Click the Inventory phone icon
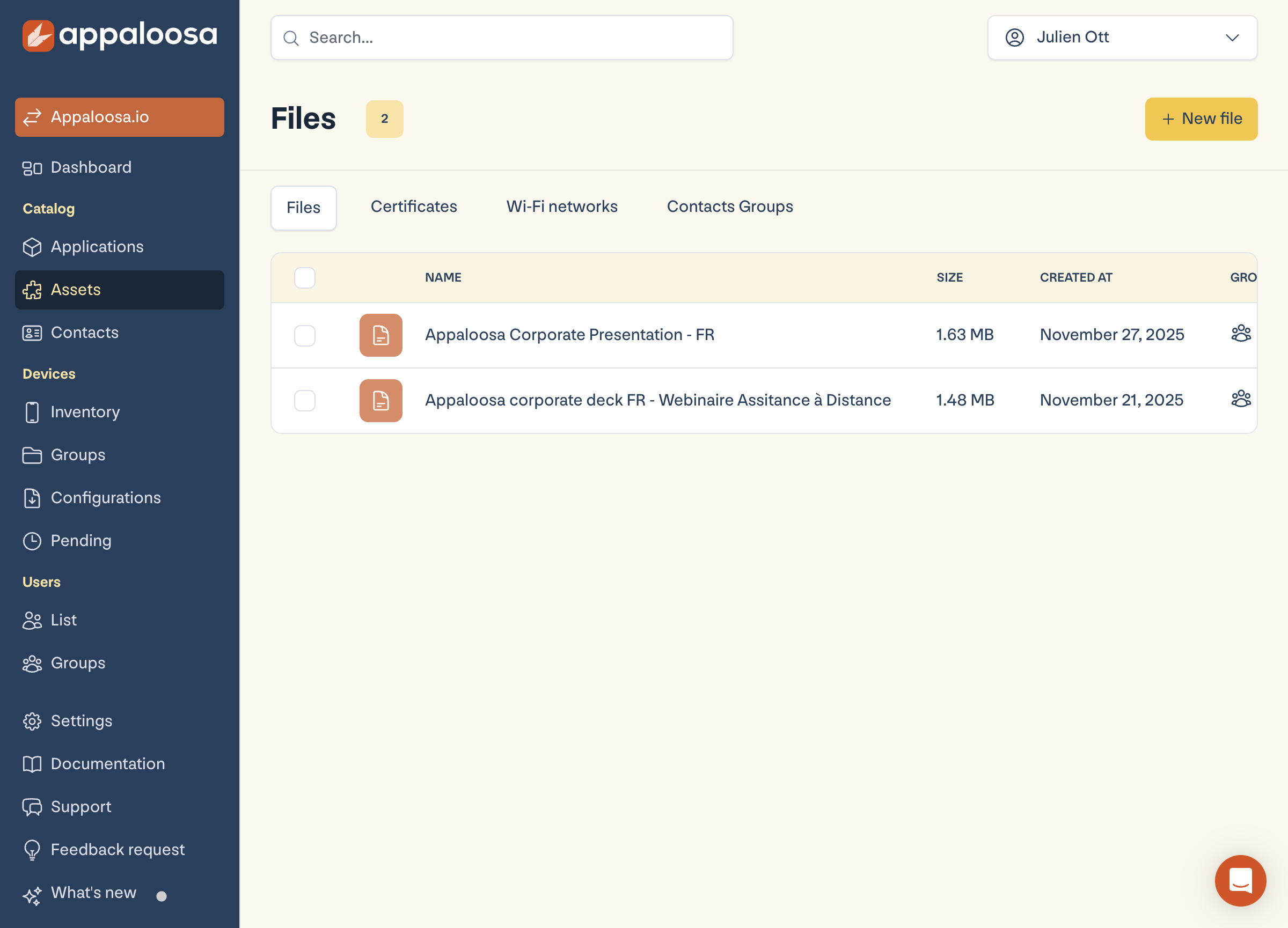Screen dimensions: 1288x928 [32, 412]
